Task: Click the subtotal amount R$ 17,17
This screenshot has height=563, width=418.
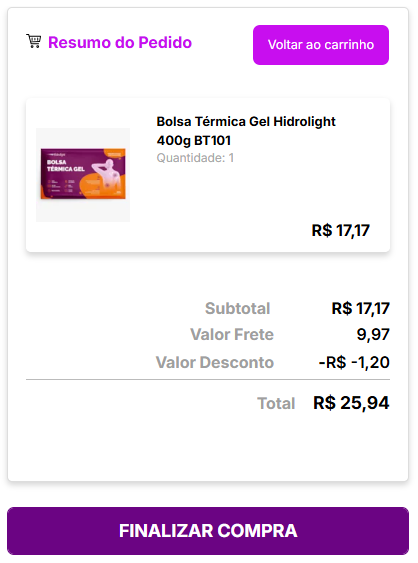Action: [361, 308]
